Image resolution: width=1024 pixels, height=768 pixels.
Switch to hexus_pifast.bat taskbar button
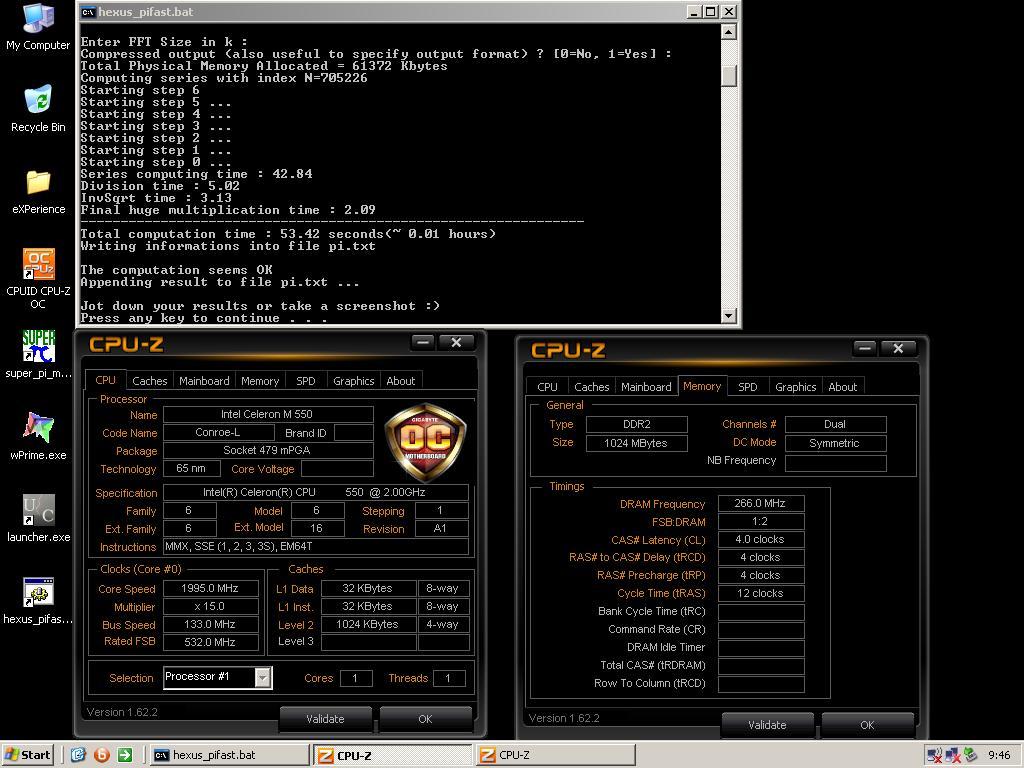coord(229,755)
